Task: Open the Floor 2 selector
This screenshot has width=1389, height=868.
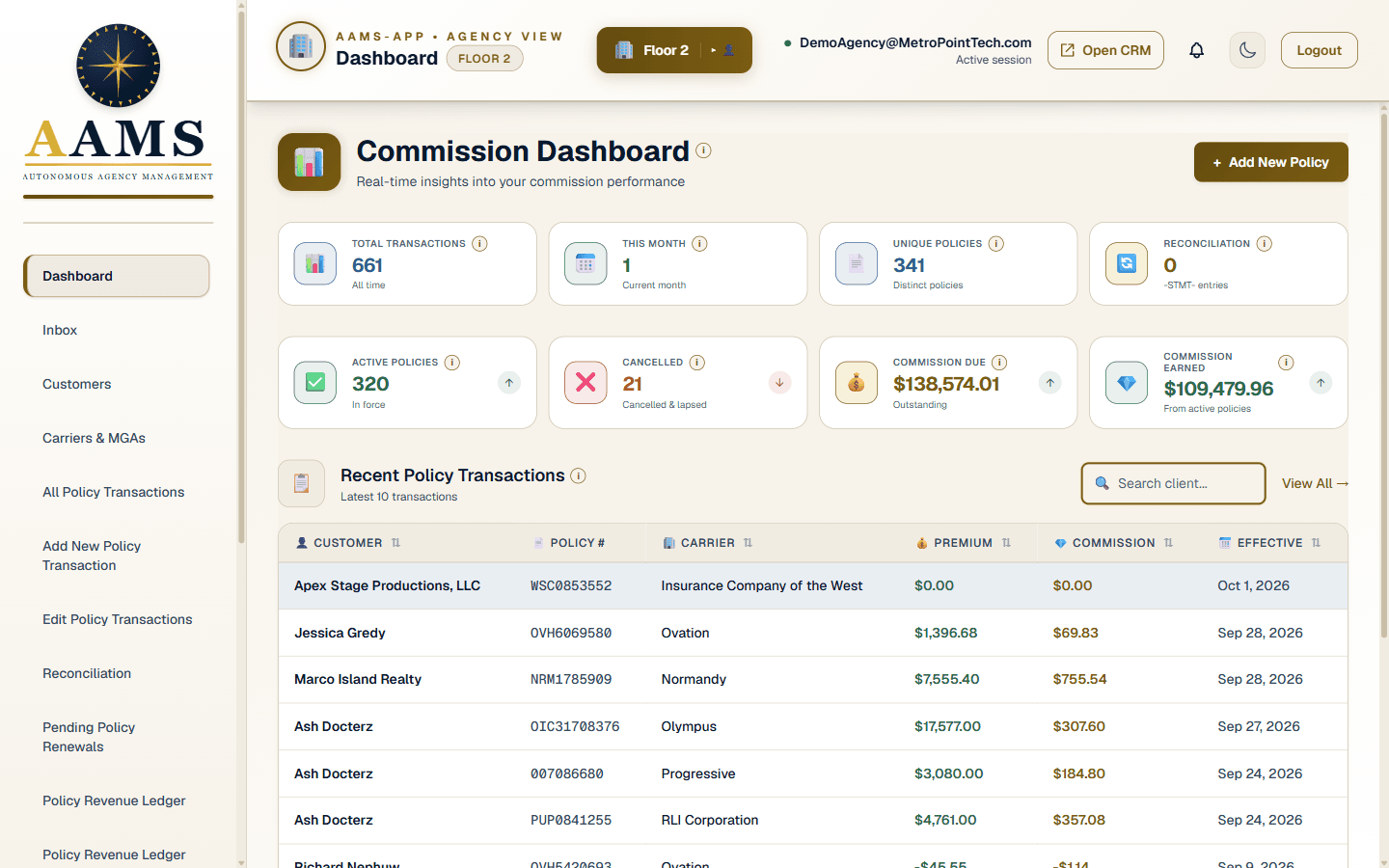Action: (x=674, y=50)
